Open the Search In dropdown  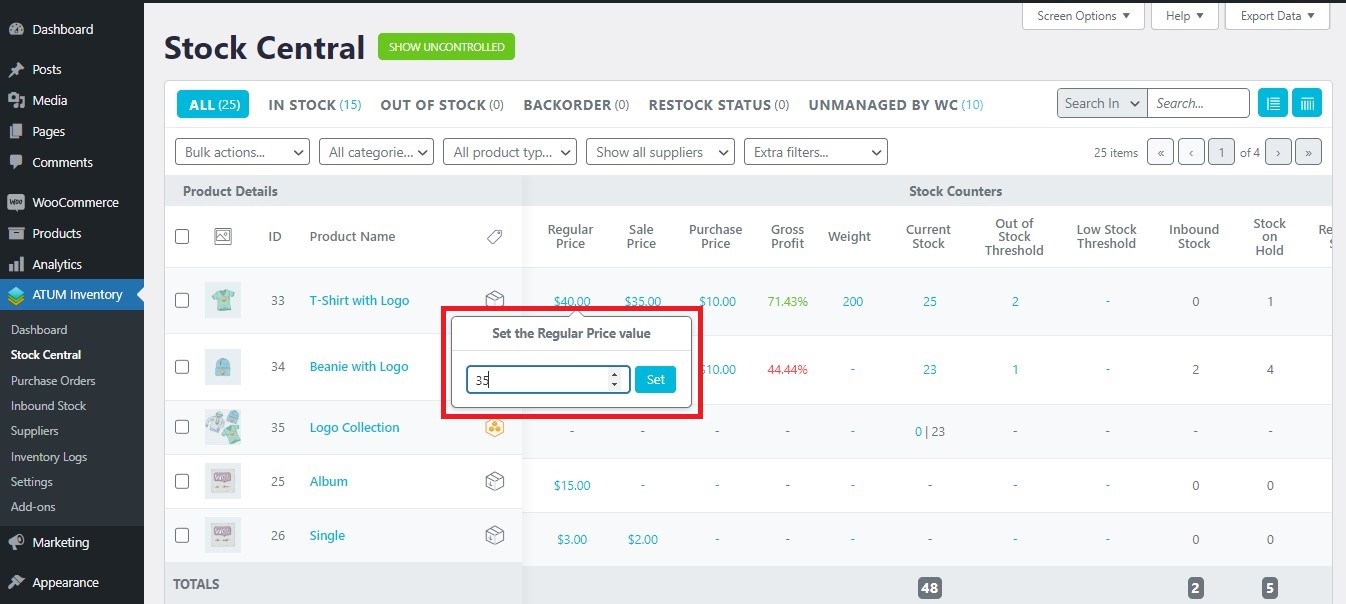(x=1102, y=103)
